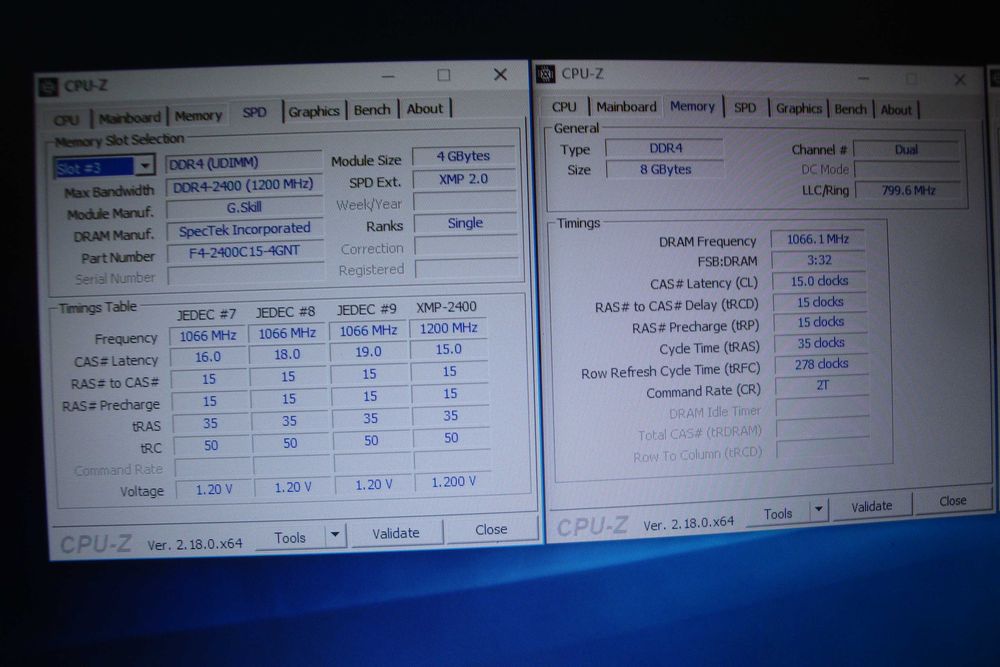Screen dimensions: 1000x667
Task: Switch to Mainboard tab in right CPU-Z window
Action: (x=626, y=106)
